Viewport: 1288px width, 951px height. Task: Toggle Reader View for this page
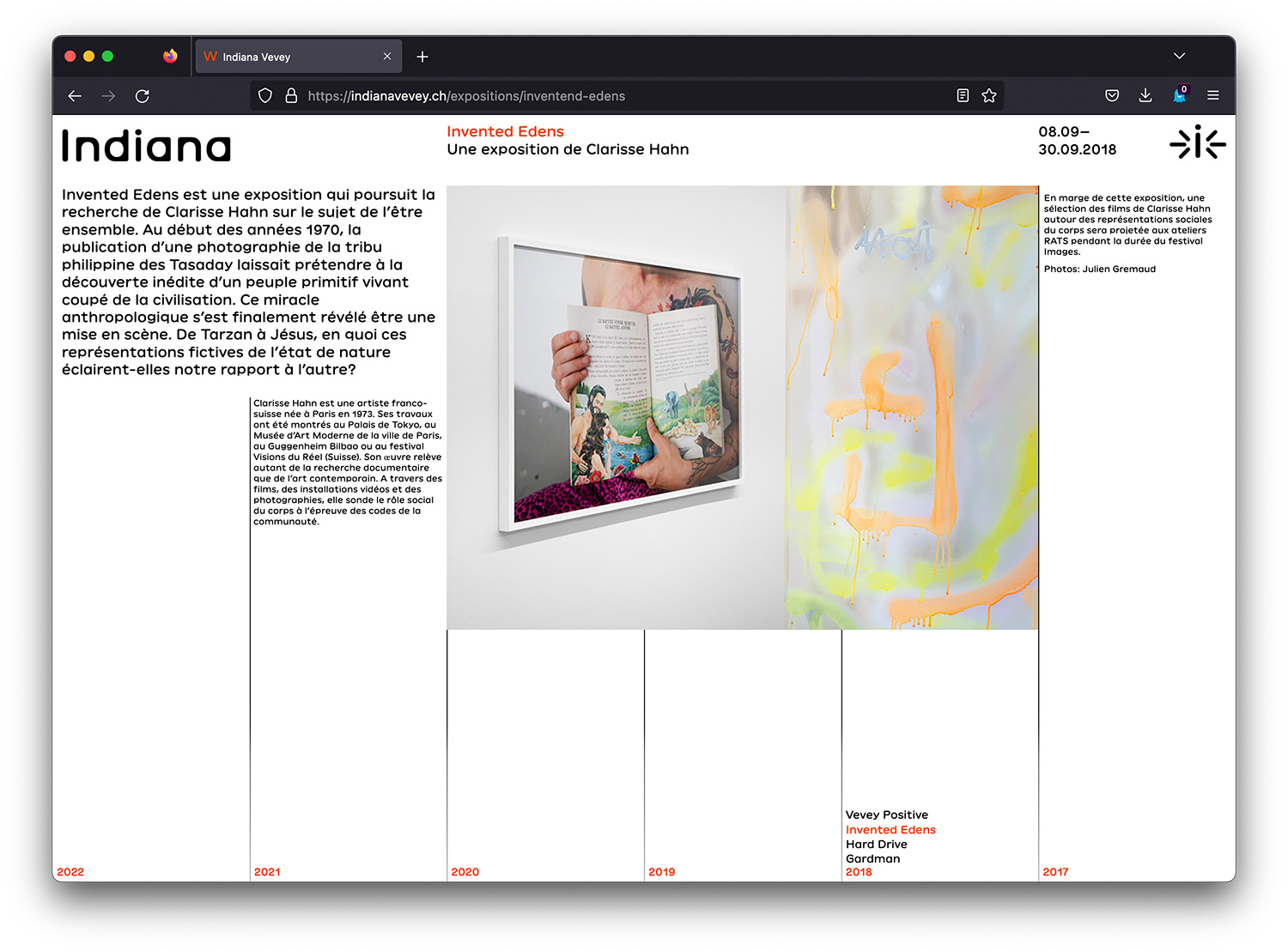(x=963, y=96)
